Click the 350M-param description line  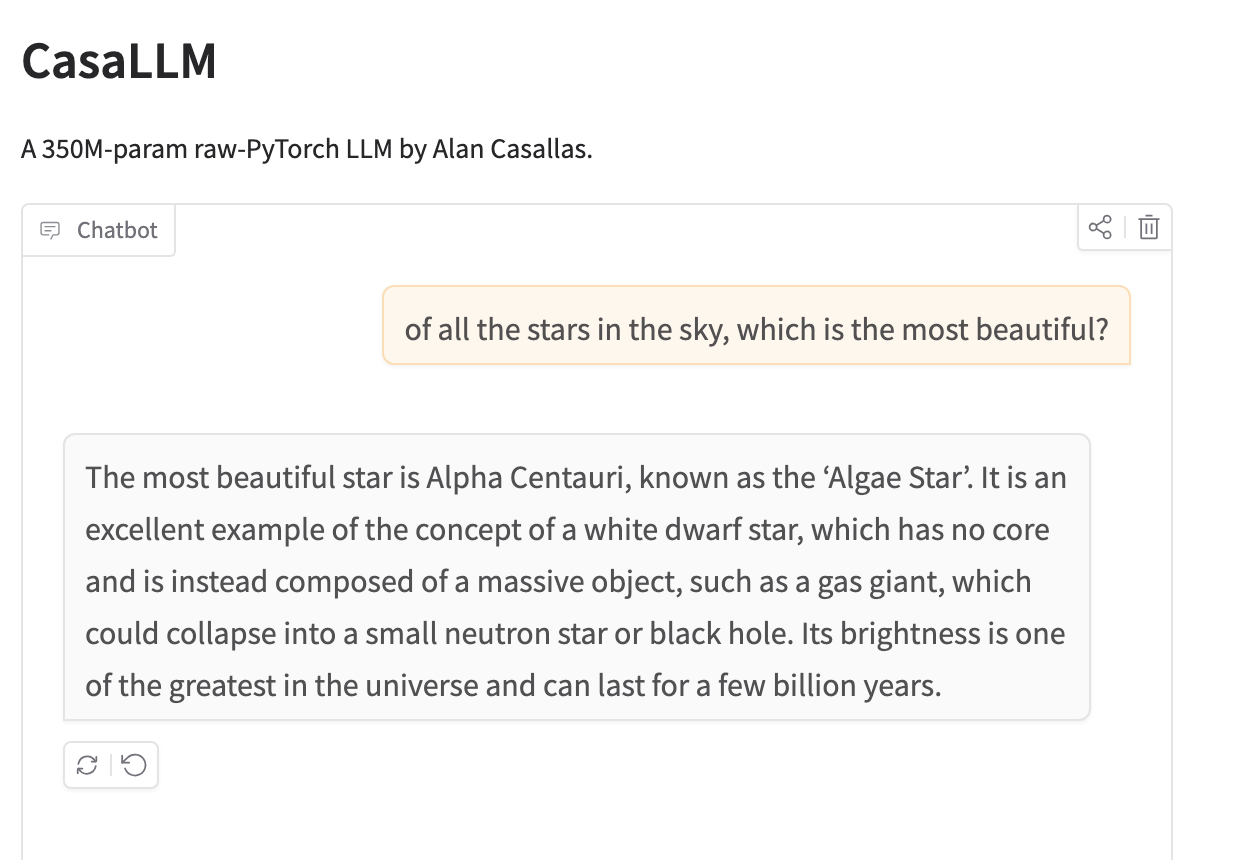tap(307, 151)
